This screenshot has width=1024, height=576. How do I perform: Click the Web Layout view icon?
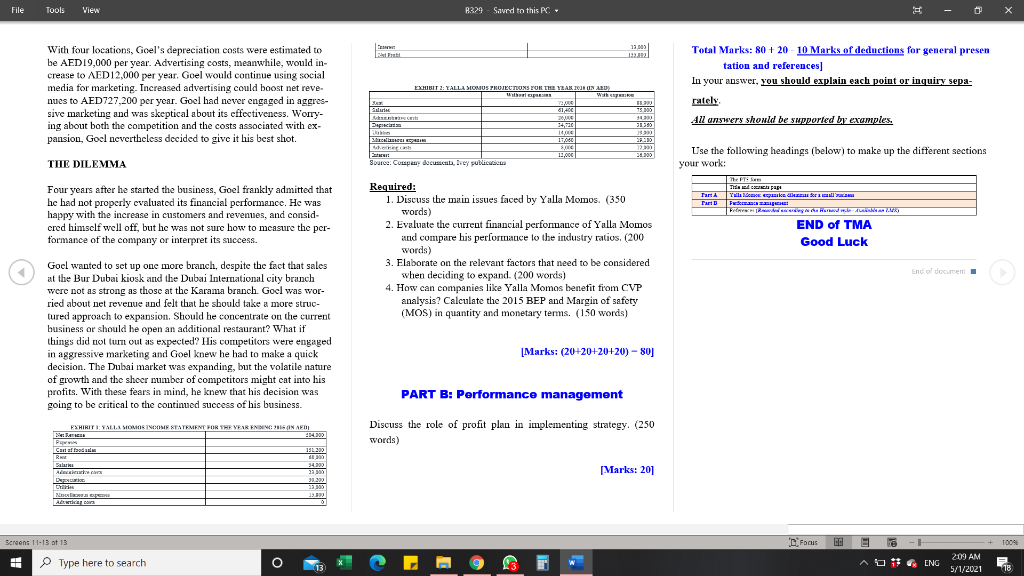click(x=893, y=541)
